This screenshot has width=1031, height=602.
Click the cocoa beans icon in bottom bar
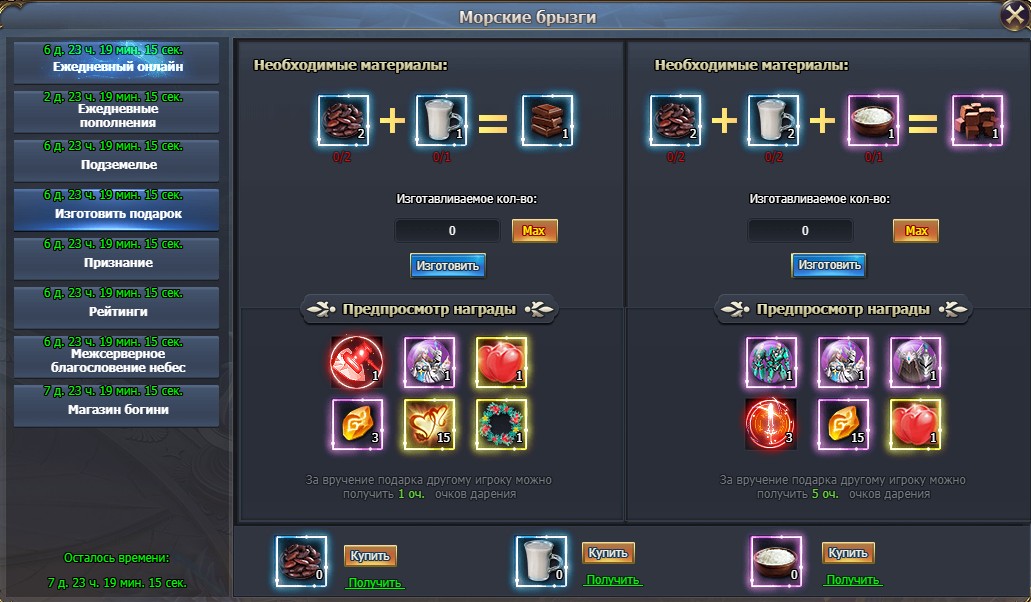click(x=301, y=561)
